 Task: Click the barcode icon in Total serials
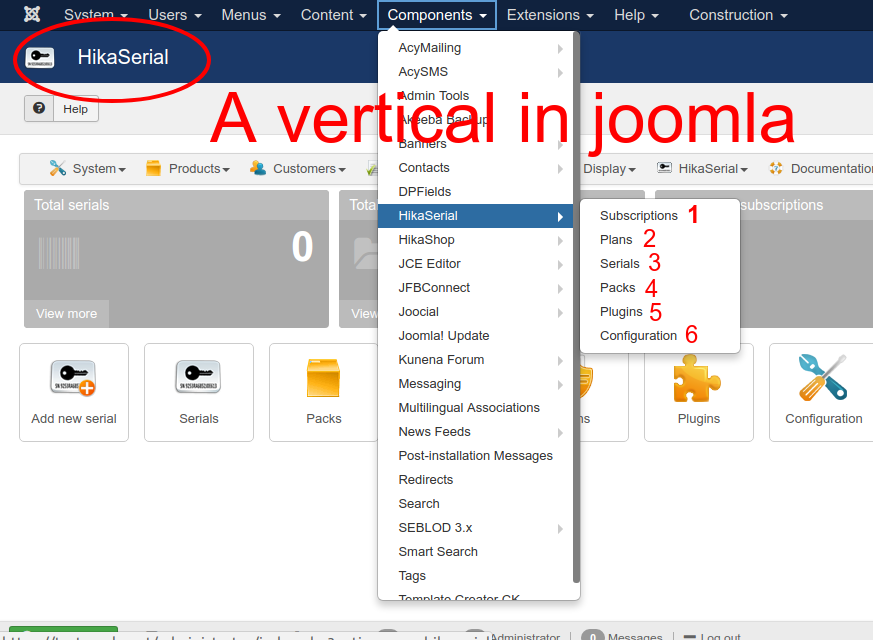59,253
